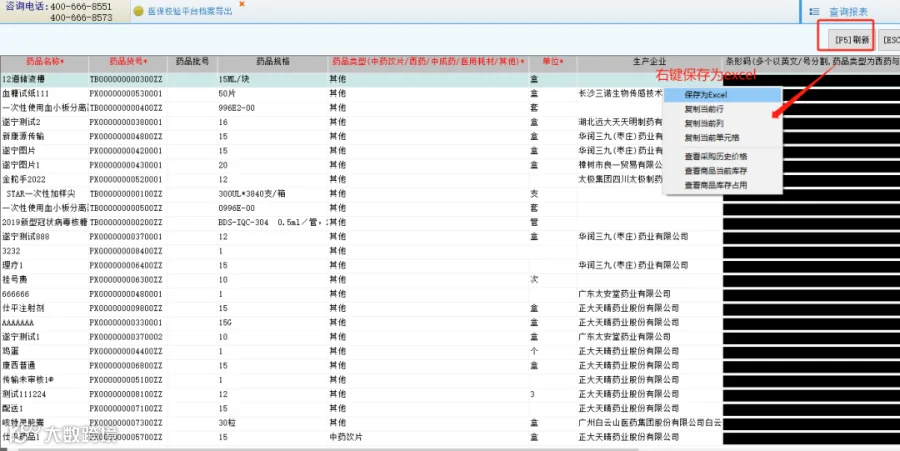Select the 理疗1 cell
Screen dimensions: 900x451
click(x=44, y=266)
